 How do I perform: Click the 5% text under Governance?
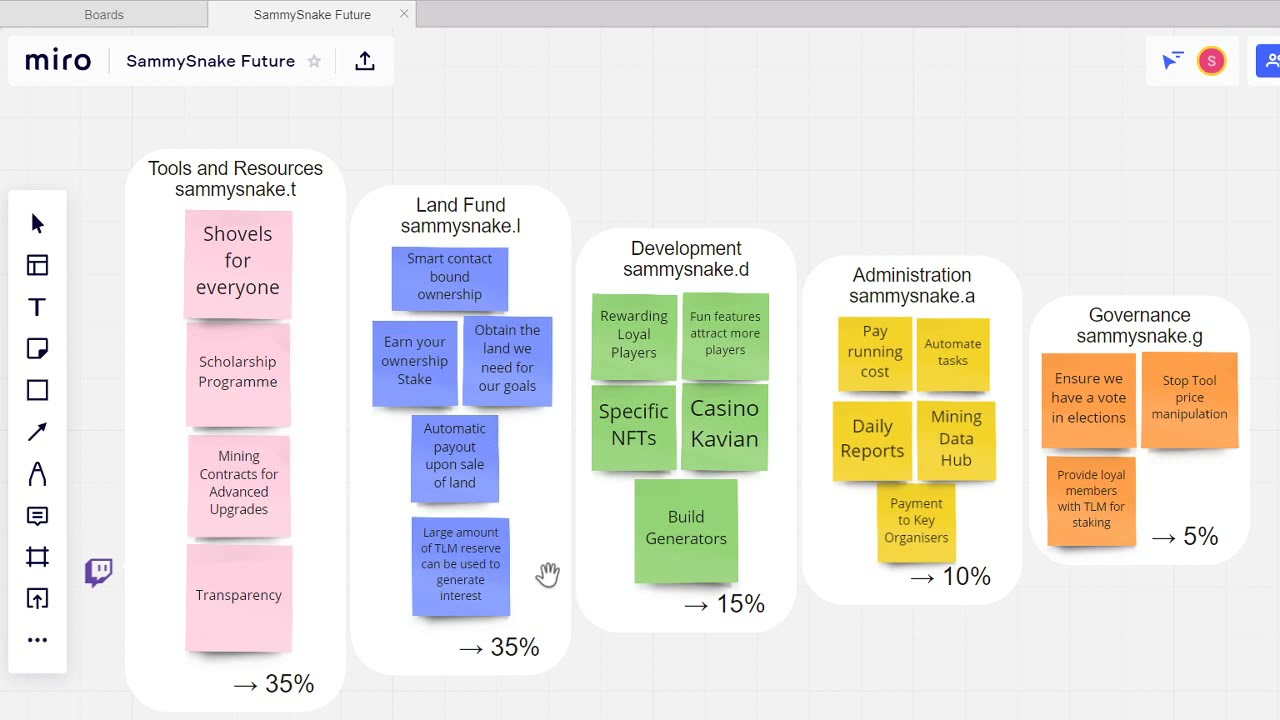[1200, 537]
